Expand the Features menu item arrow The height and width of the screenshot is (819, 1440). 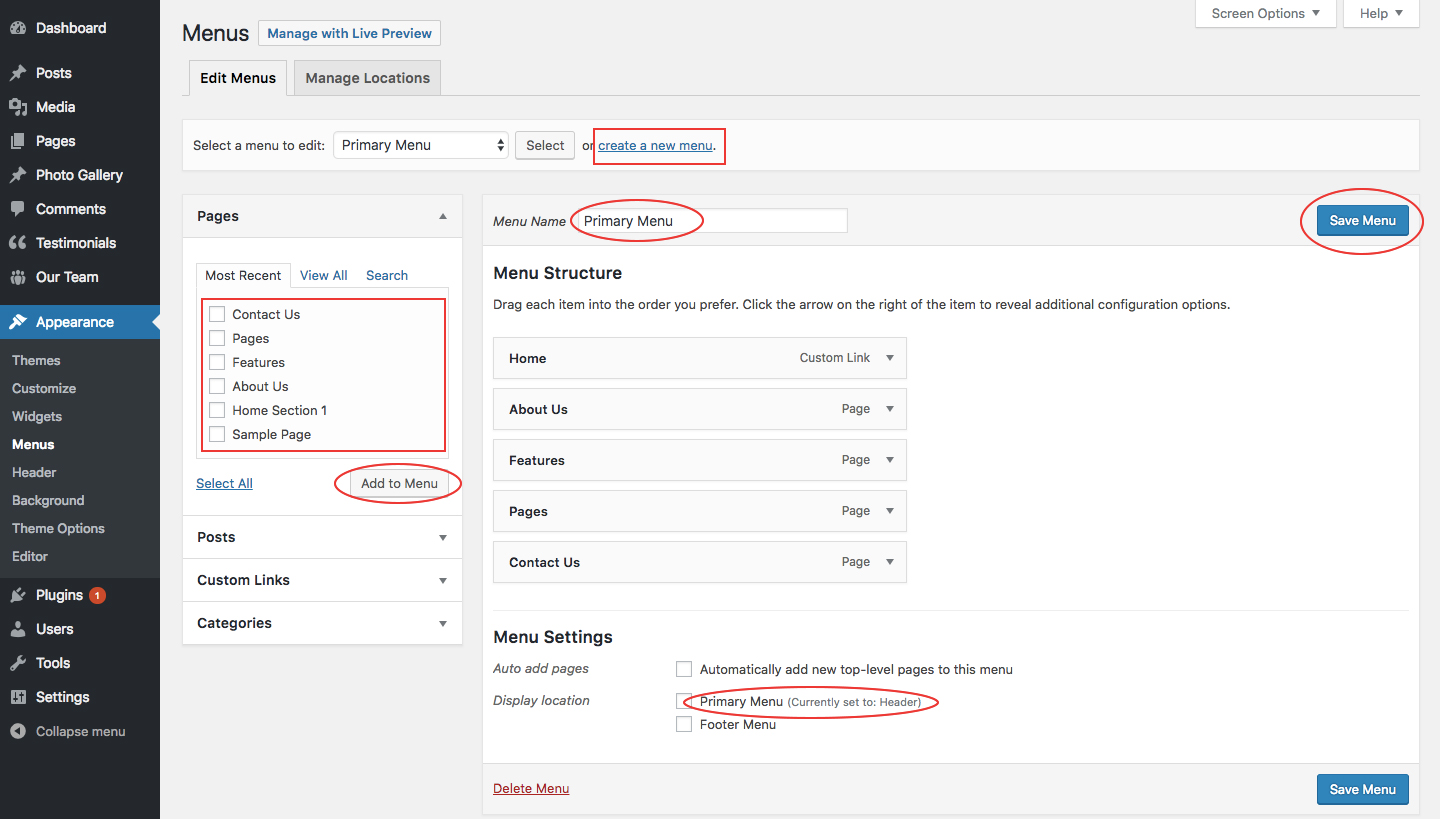(x=890, y=460)
